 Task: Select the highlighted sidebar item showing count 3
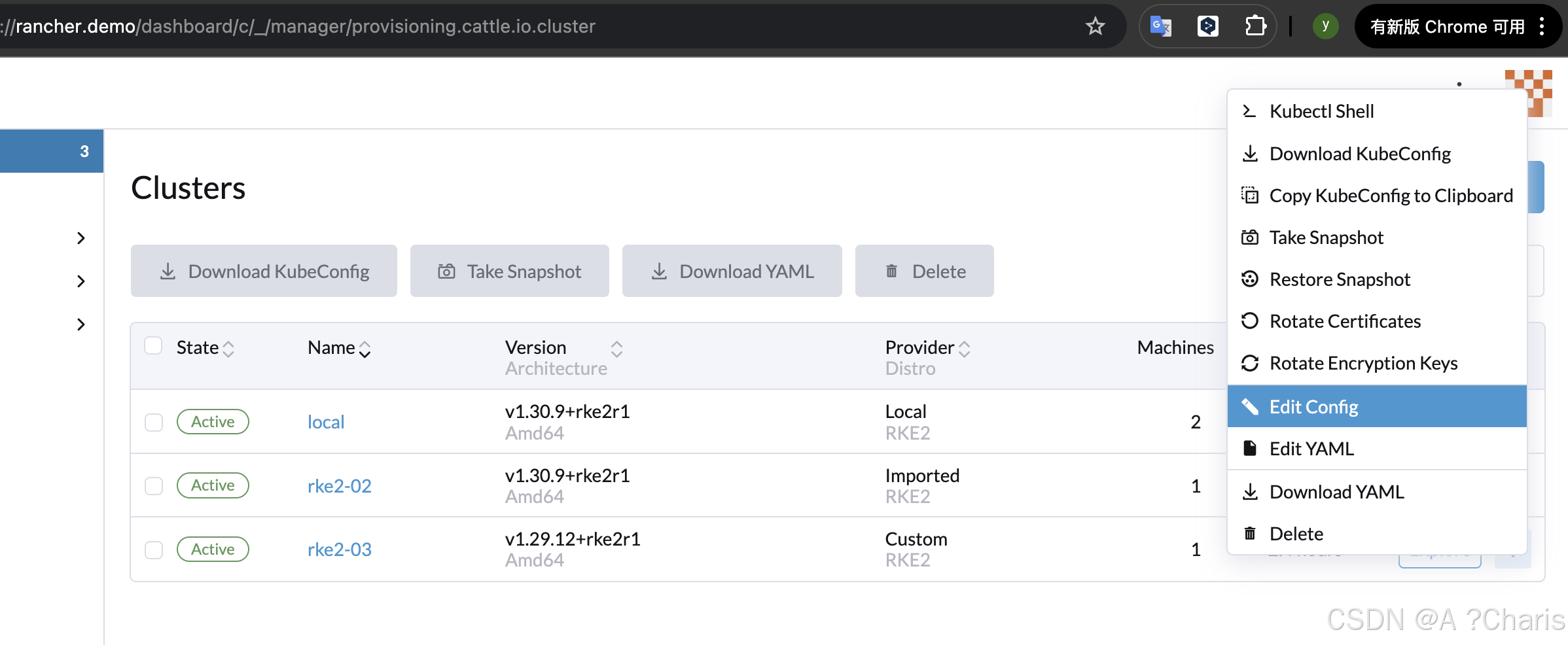click(52, 151)
